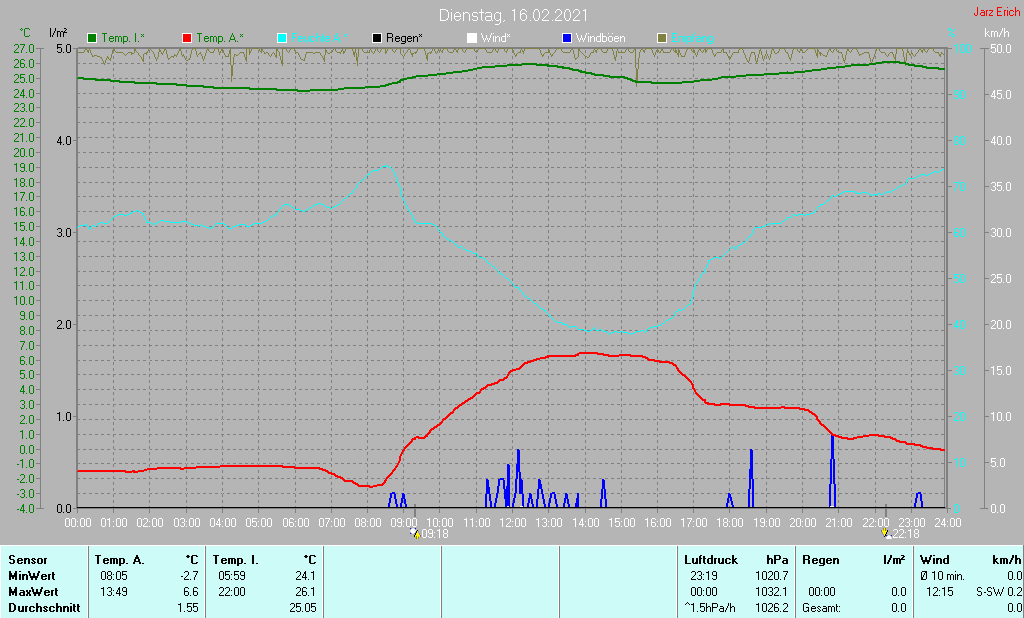Click the pressure trend '^1.5hPa/h'

pyautogui.click(x=710, y=608)
